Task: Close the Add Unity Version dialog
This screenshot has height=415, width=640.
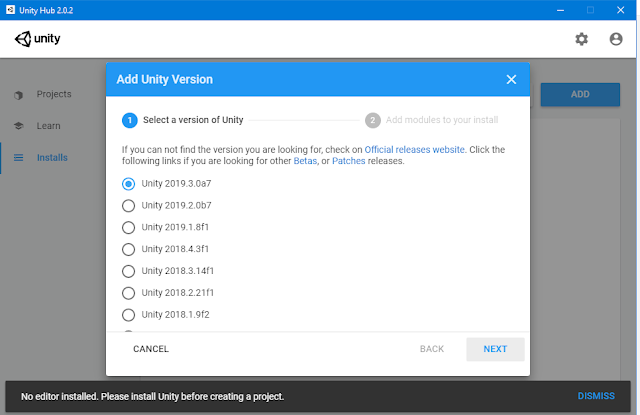Action: 511,79
